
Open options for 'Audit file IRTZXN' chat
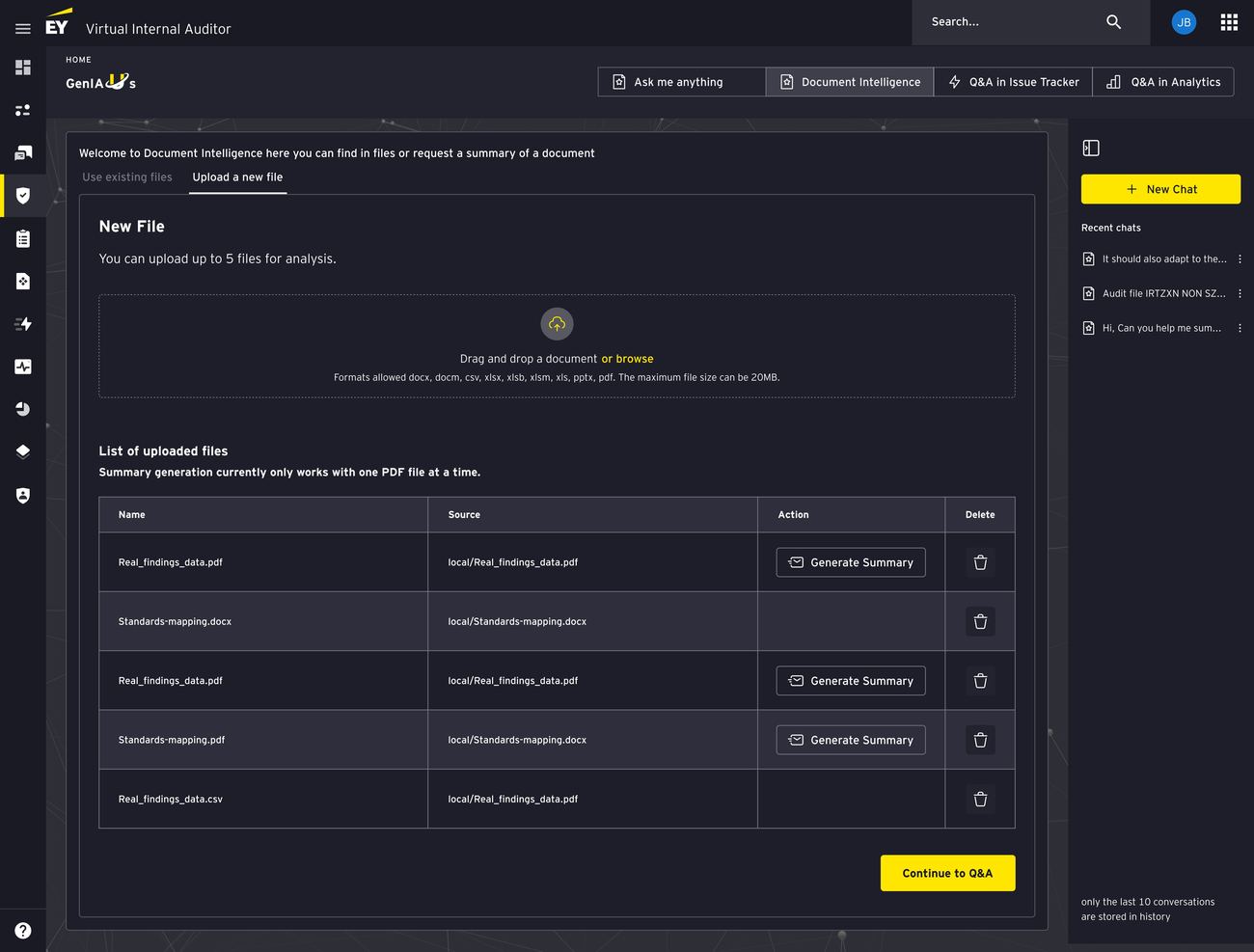tap(1240, 293)
